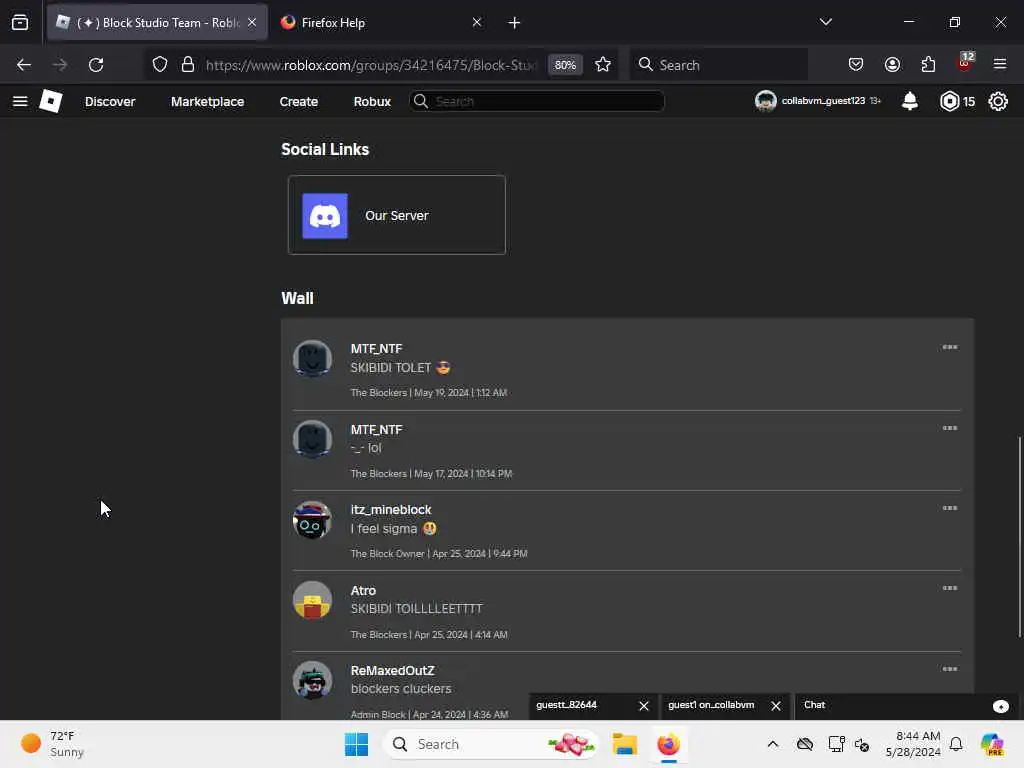This screenshot has width=1024, height=768.
Task: Open ReMaxedOutZ username link
Action: (x=392, y=671)
